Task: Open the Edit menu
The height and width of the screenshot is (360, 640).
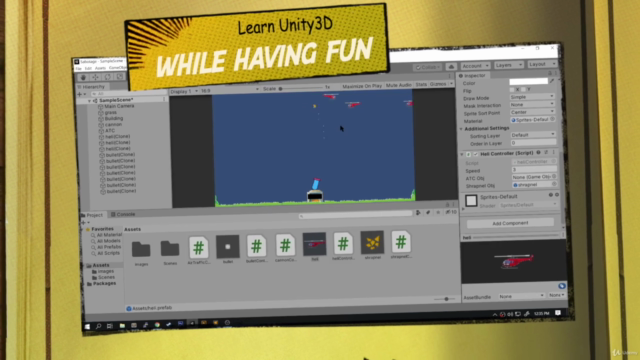Action: click(x=88, y=68)
